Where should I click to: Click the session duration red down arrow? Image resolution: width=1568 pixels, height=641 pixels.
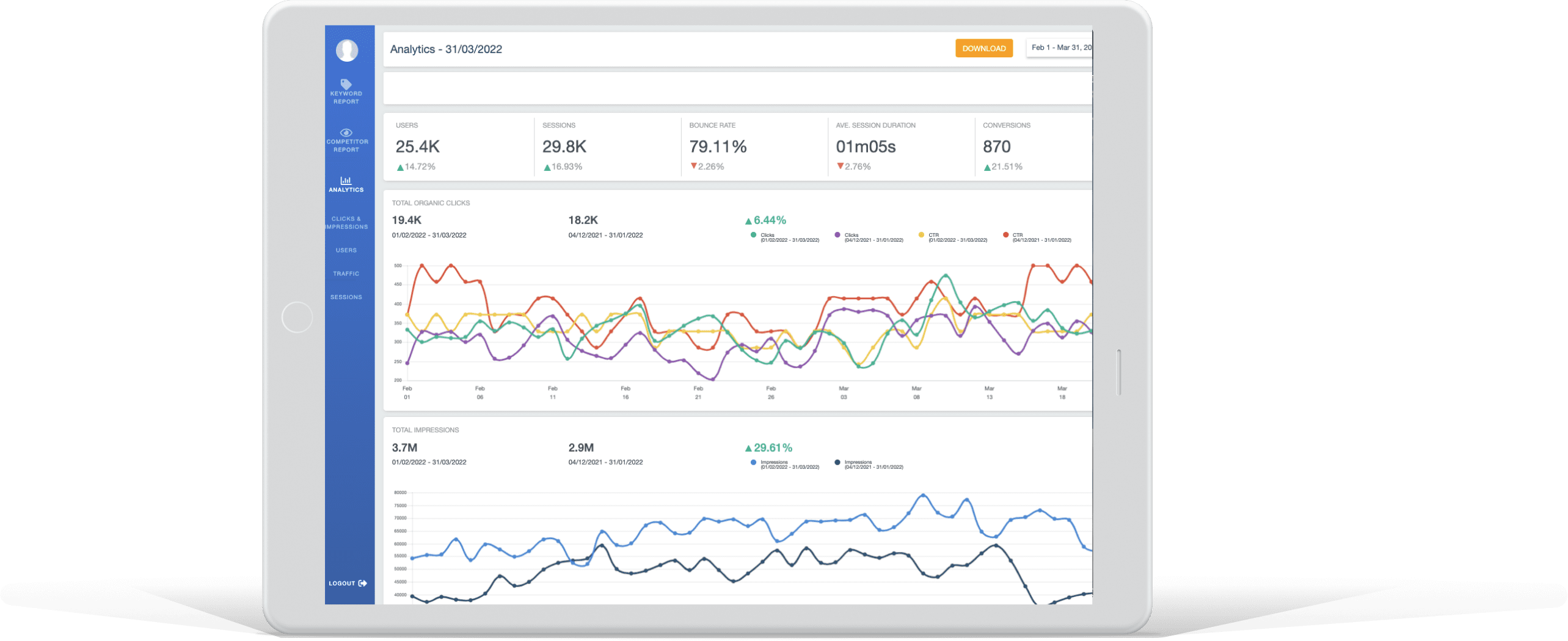[840, 166]
